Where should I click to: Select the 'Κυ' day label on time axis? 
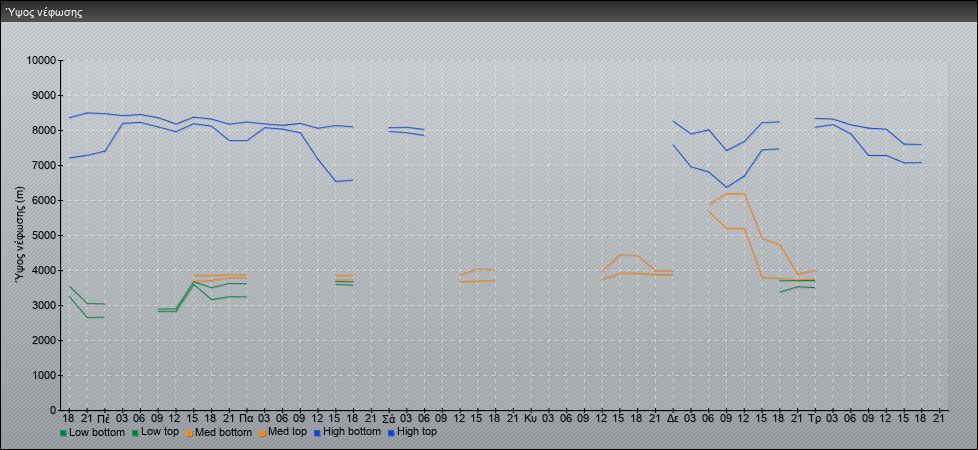tap(530, 418)
